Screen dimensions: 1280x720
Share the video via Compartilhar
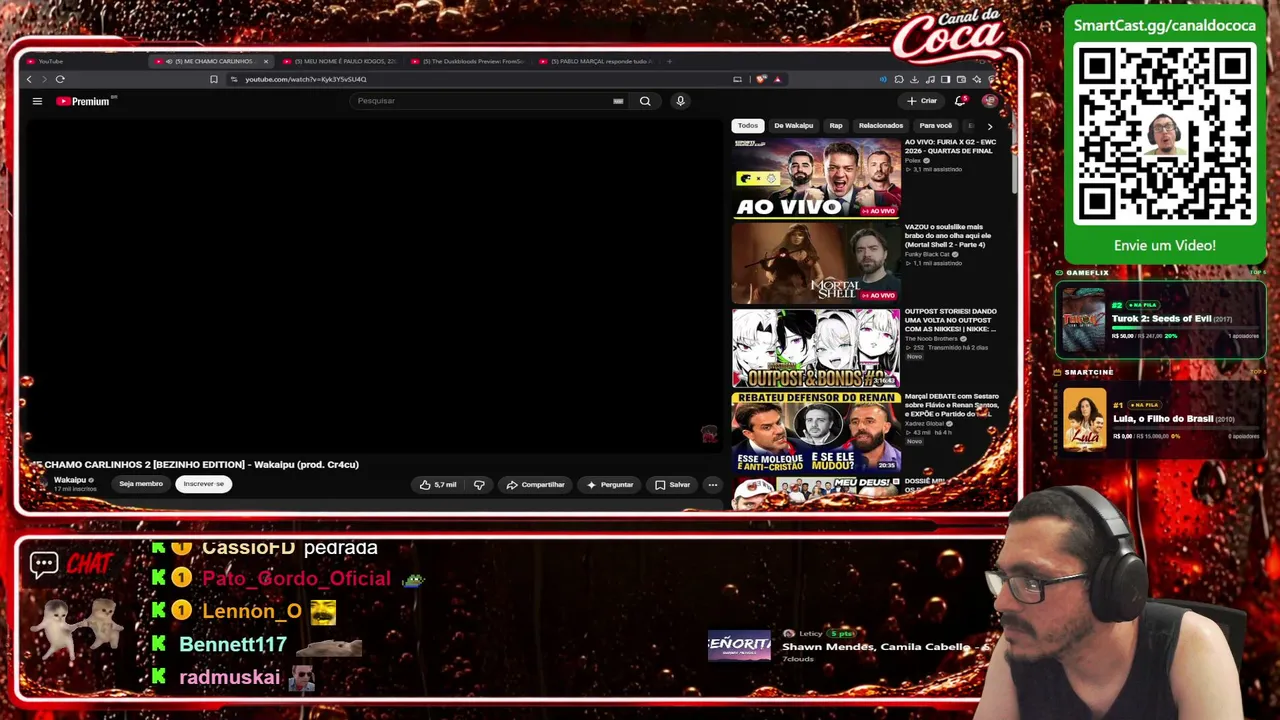536,485
